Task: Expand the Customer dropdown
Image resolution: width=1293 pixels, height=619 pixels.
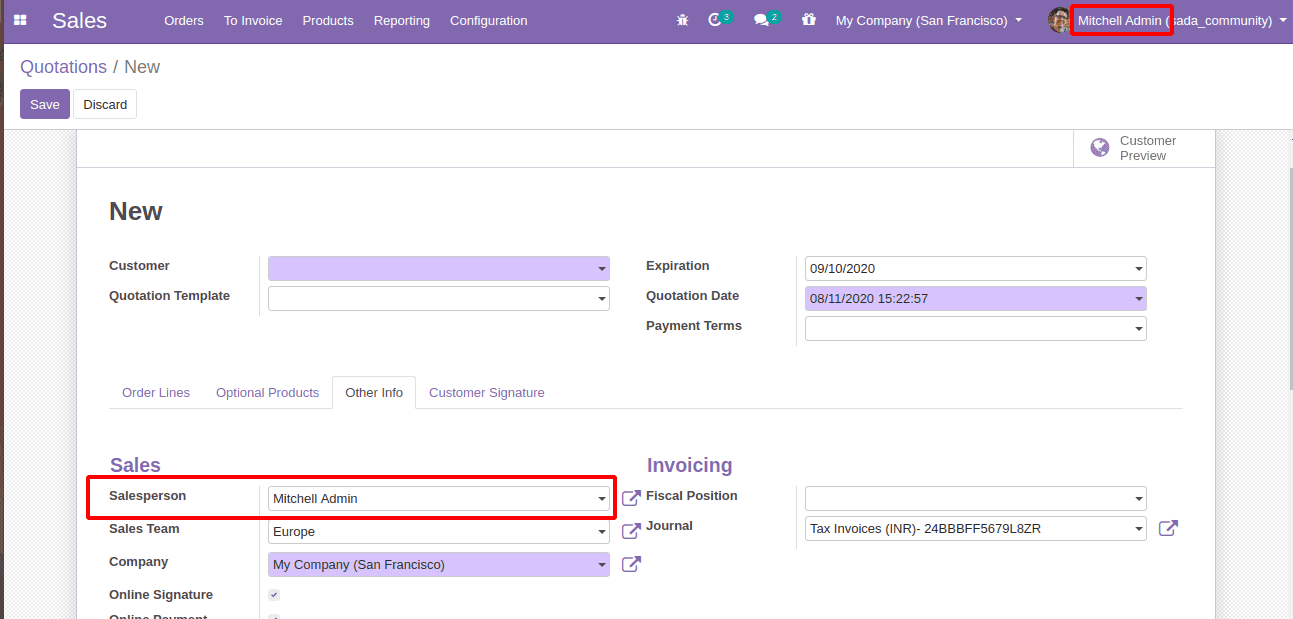Action: [x=602, y=269]
